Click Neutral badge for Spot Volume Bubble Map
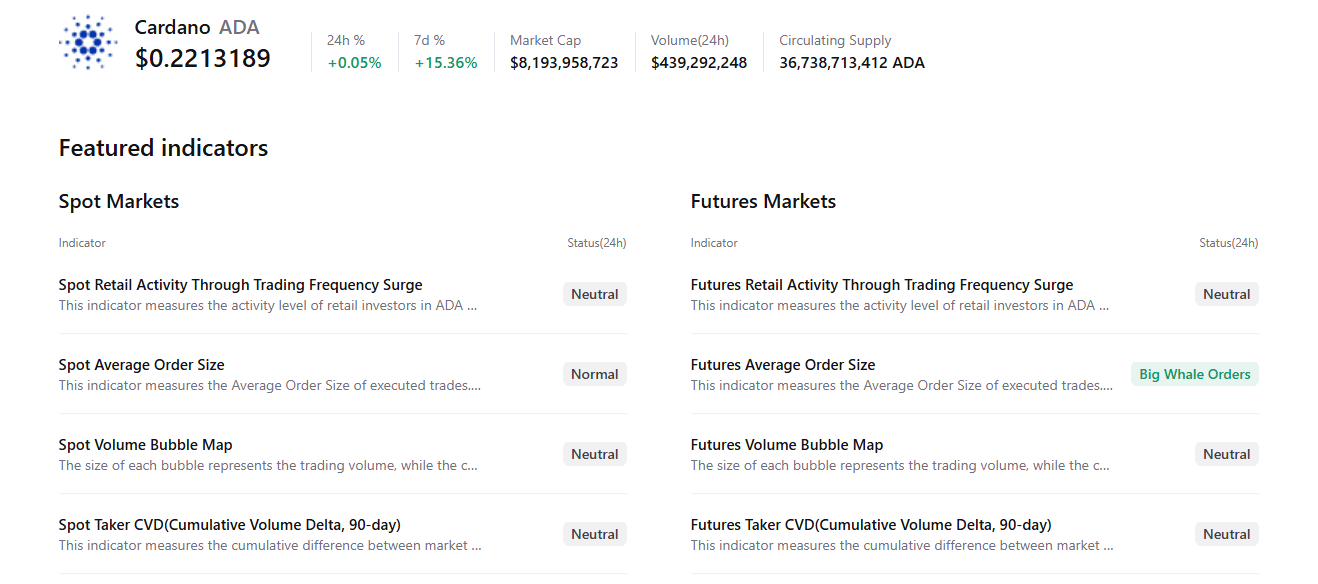 [595, 454]
